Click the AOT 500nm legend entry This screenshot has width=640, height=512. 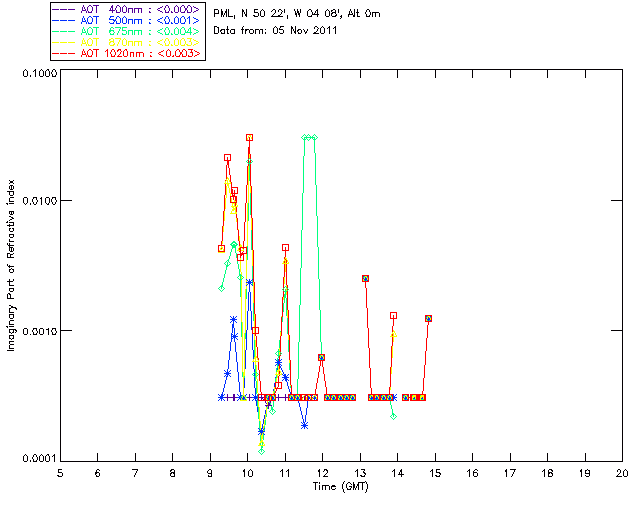tap(127, 20)
